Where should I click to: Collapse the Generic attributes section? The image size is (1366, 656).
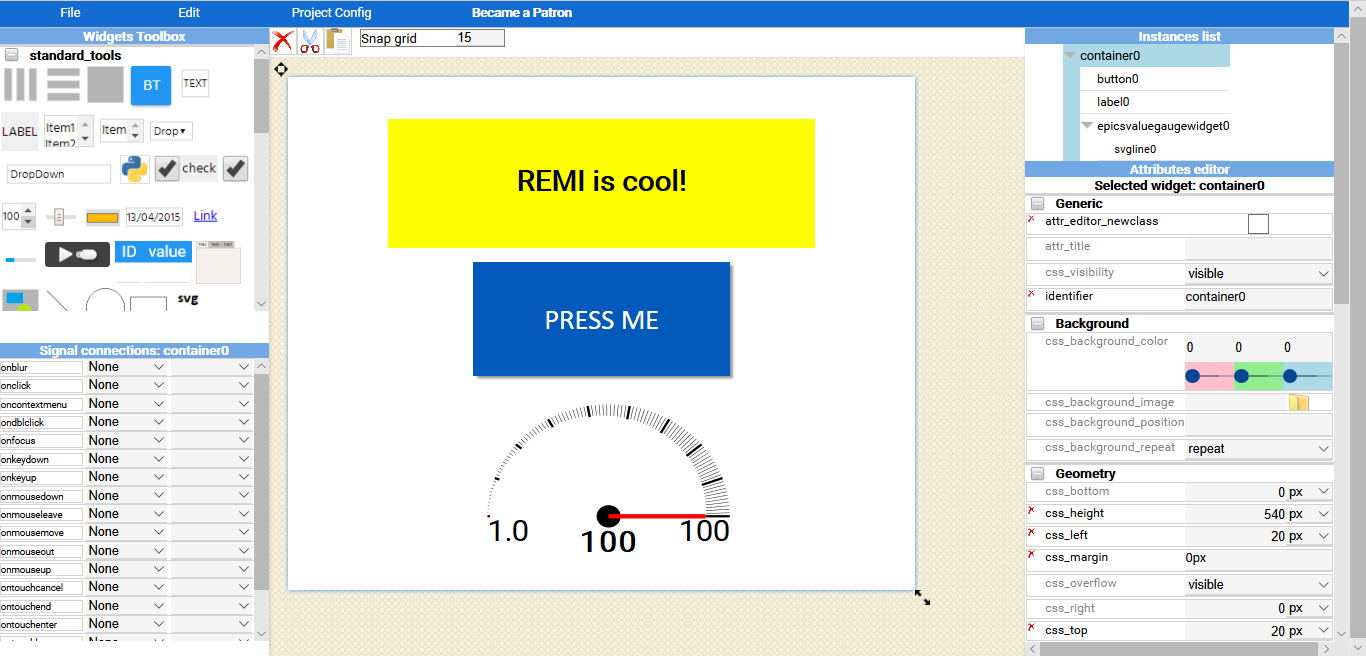tap(1037, 203)
